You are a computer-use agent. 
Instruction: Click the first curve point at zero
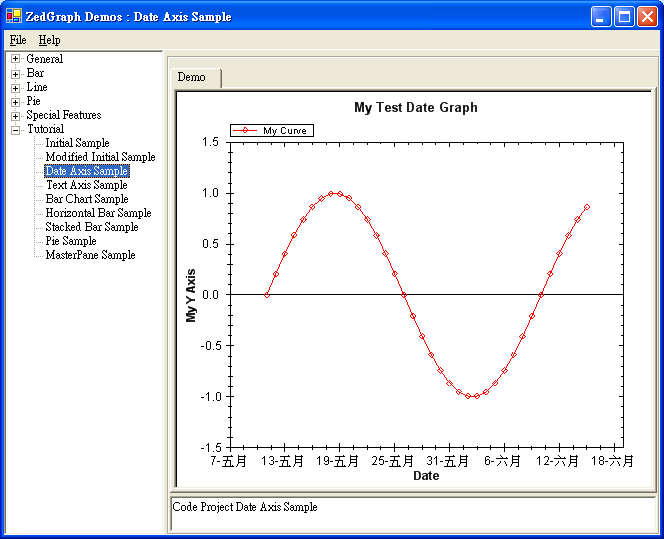pos(267,295)
